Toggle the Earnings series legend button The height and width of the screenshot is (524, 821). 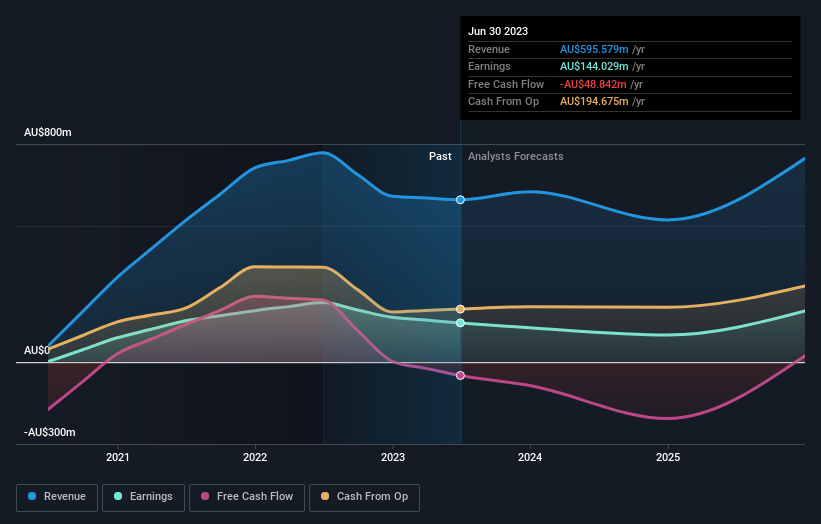pyautogui.click(x=143, y=497)
